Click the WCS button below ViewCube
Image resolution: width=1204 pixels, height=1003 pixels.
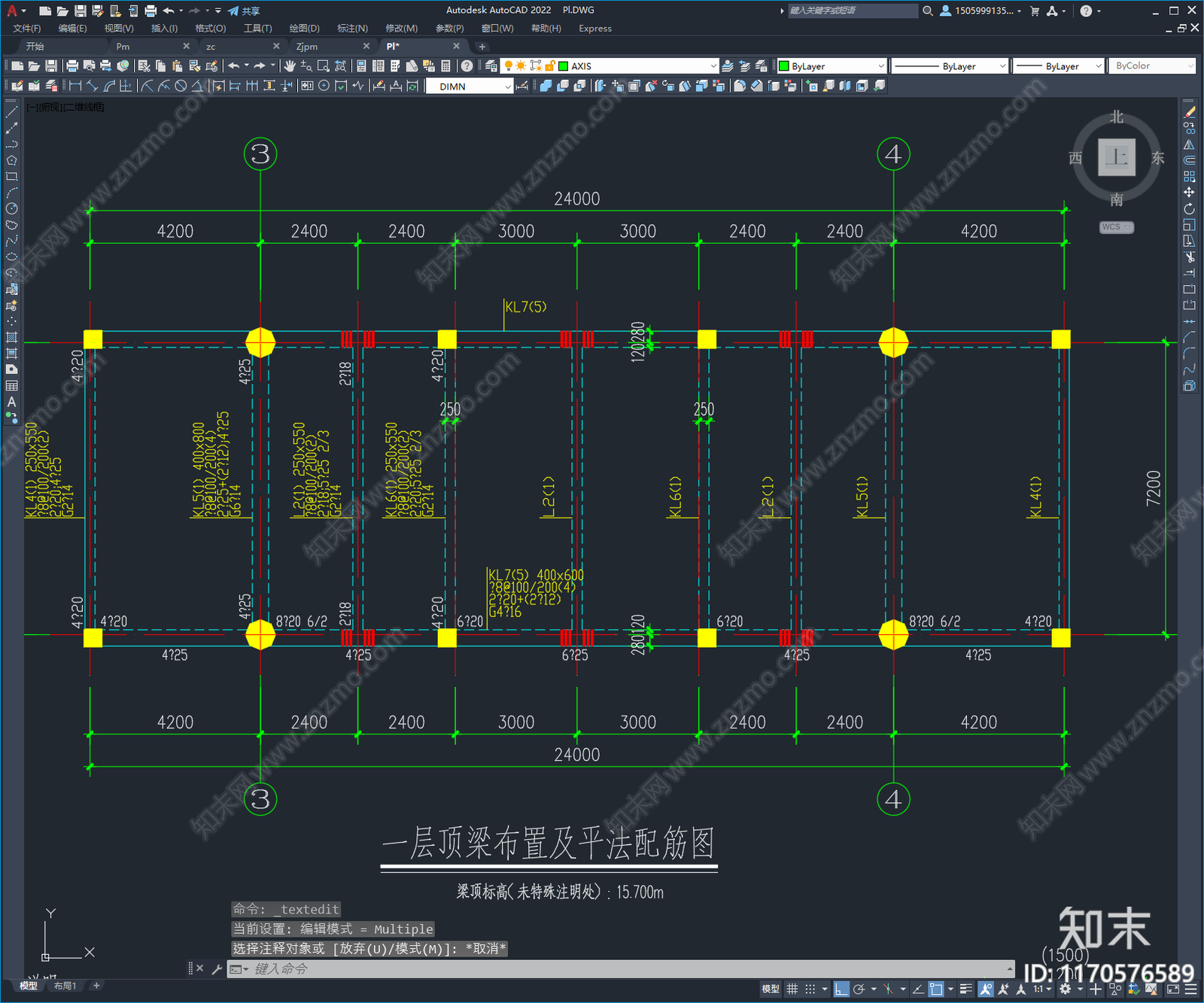[x=1116, y=227]
